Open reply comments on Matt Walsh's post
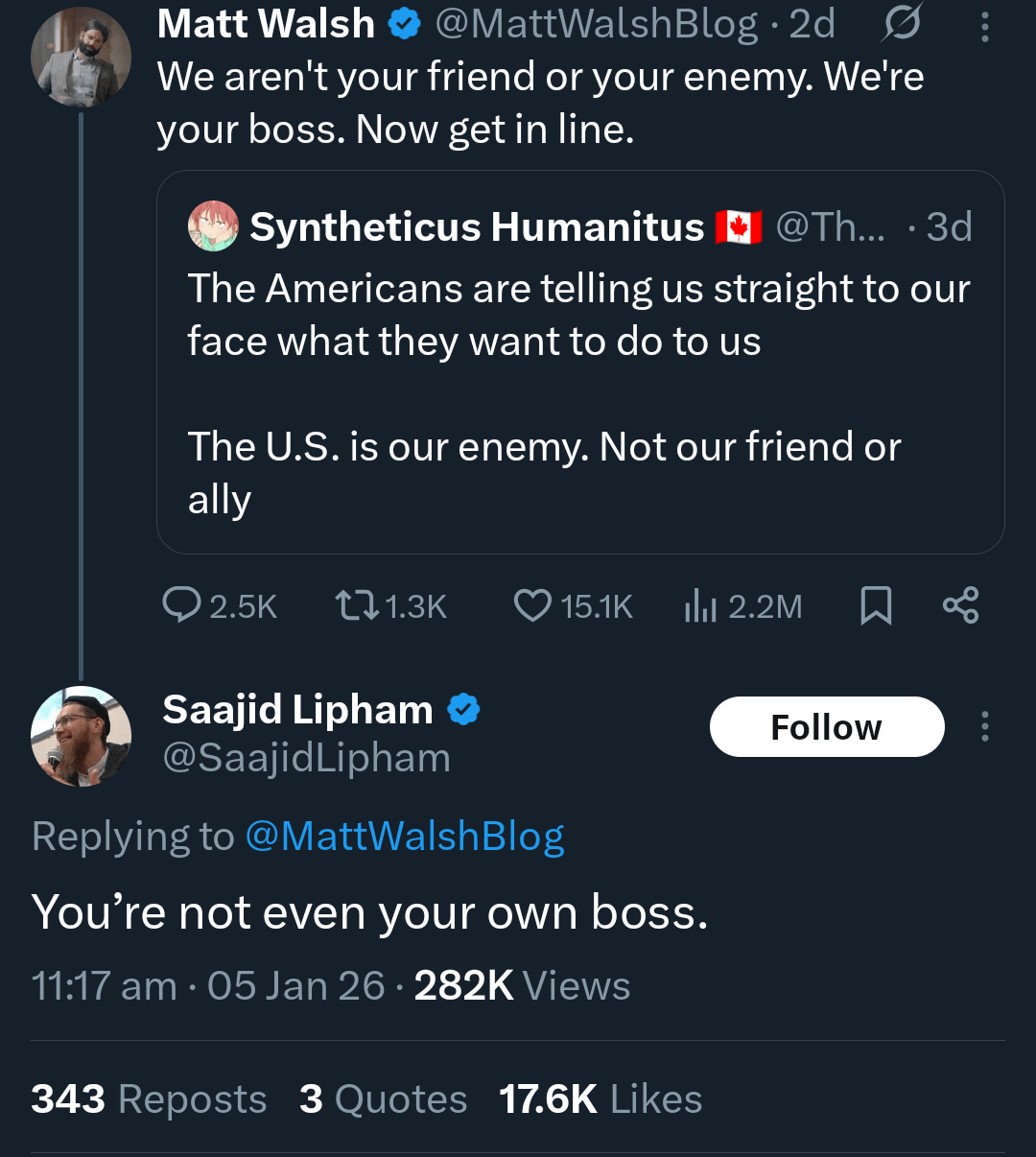Screen dimensions: 1036x1157 (x=181, y=605)
